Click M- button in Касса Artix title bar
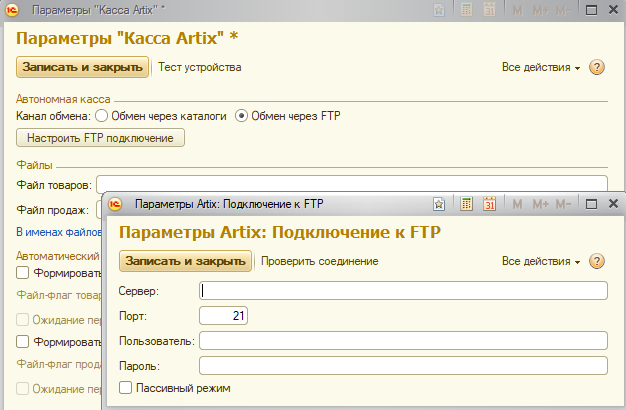The height and width of the screenshot is (410, 626). 563,10
